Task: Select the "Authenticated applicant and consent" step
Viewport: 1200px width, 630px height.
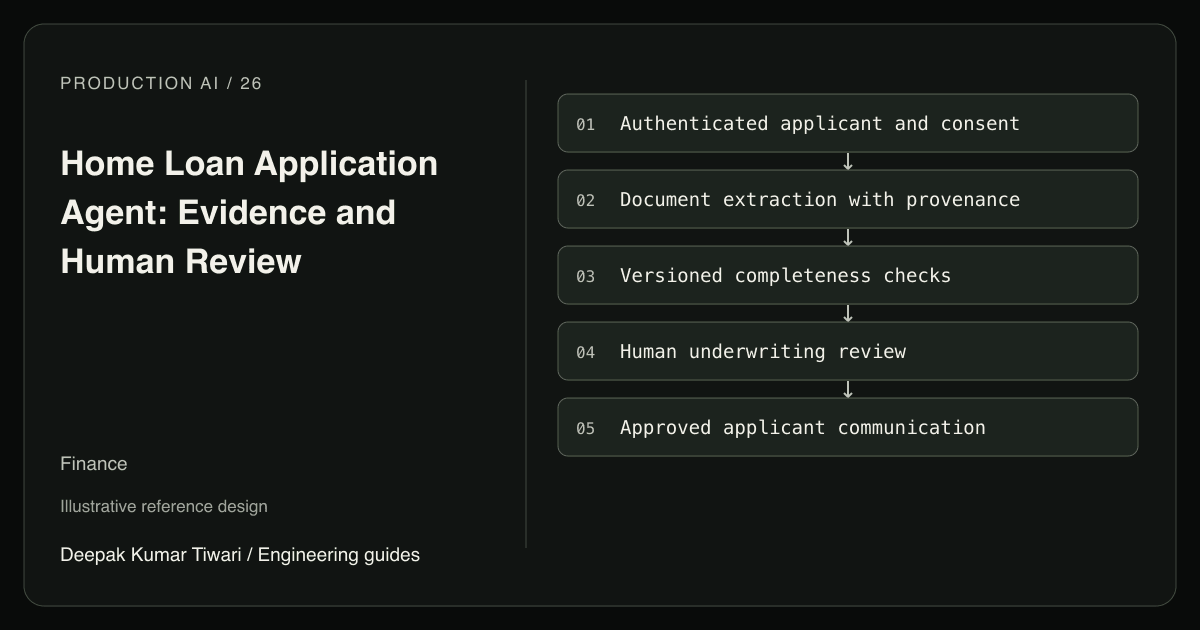Action: [x=848, y=123]
